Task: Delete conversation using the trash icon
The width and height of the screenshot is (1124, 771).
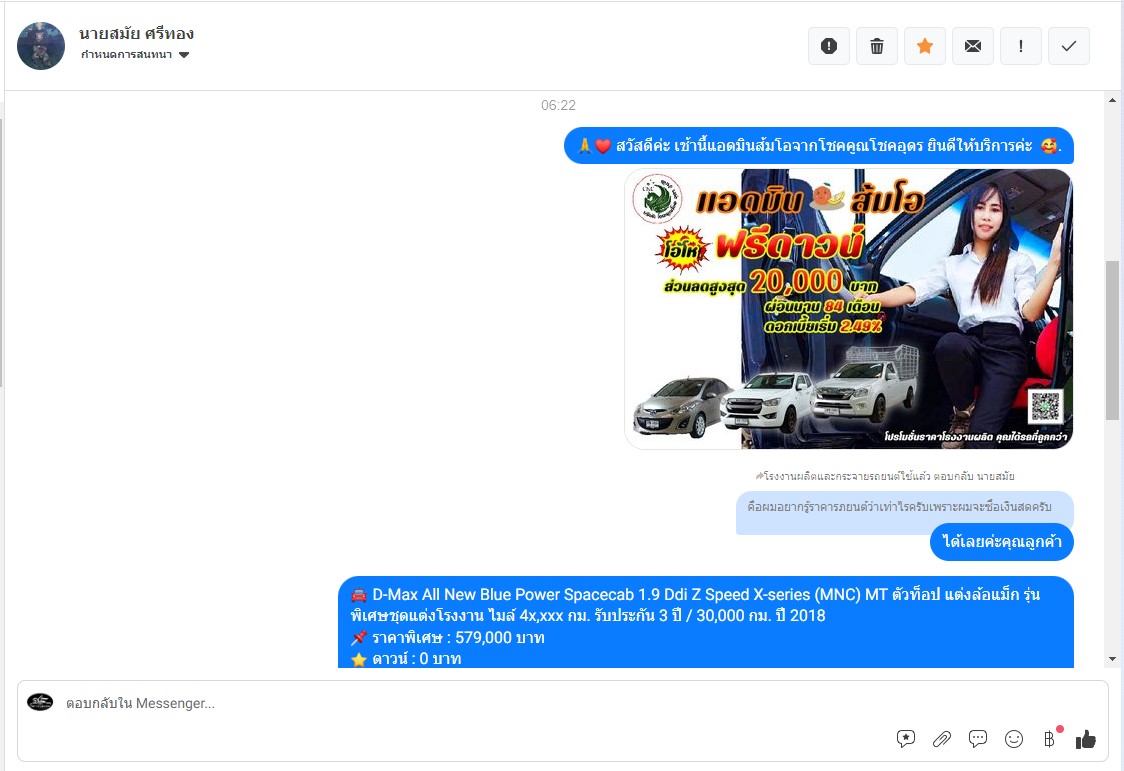Action: (877, 46)
